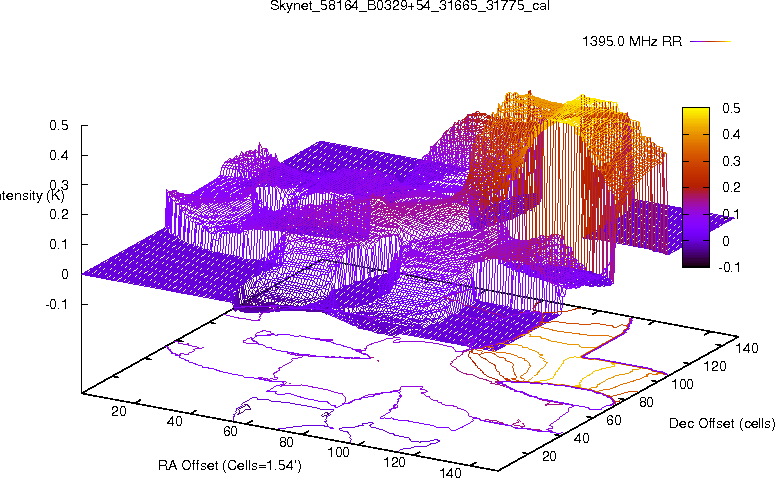Click the 40 tick on the RA Offset axis
This screenshot has height=478, width=775.
[x=174, y=421]
